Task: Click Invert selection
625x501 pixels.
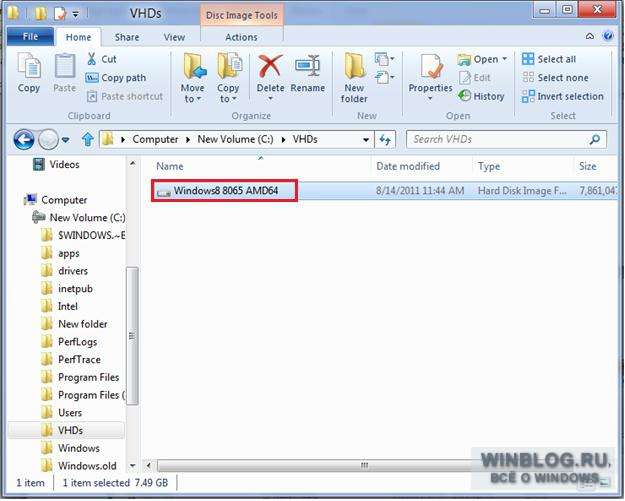Action: click(562, 96)
